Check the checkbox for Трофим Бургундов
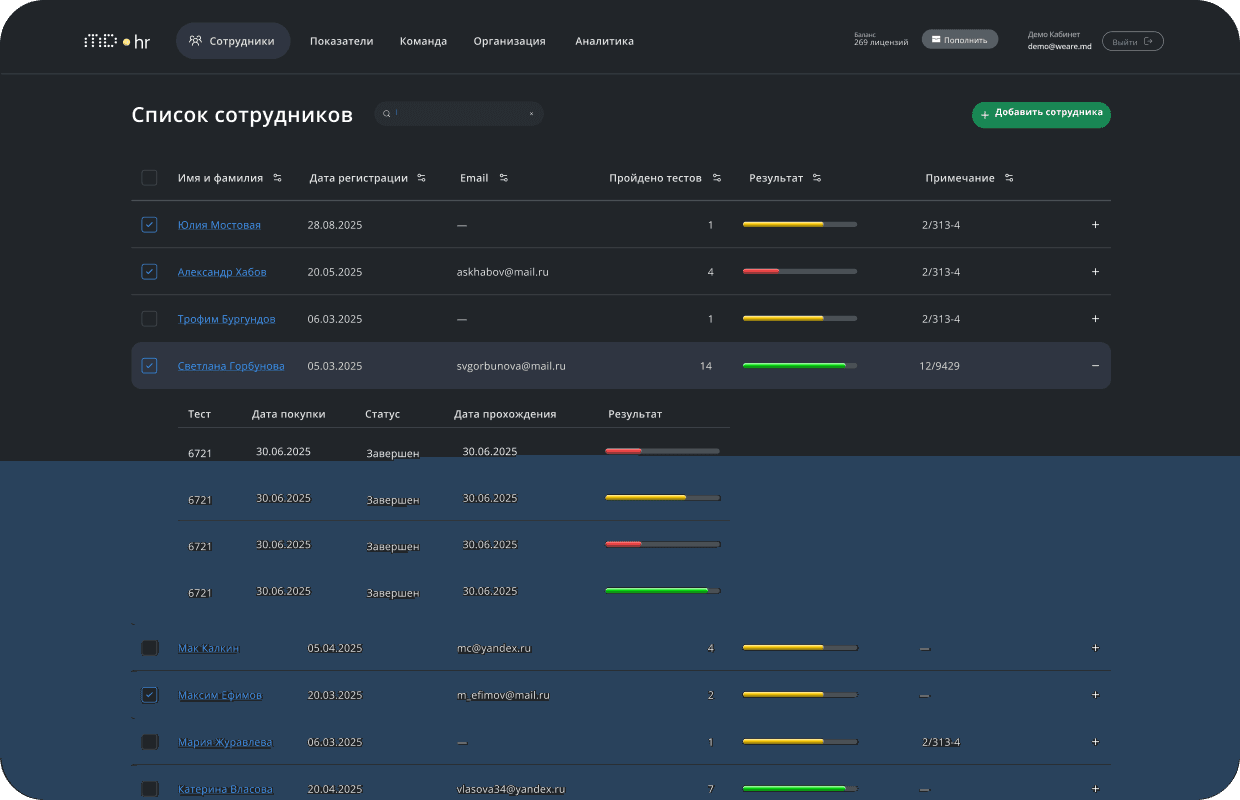This screenshot has width=1240, height=800. click(x=149, y=319)
